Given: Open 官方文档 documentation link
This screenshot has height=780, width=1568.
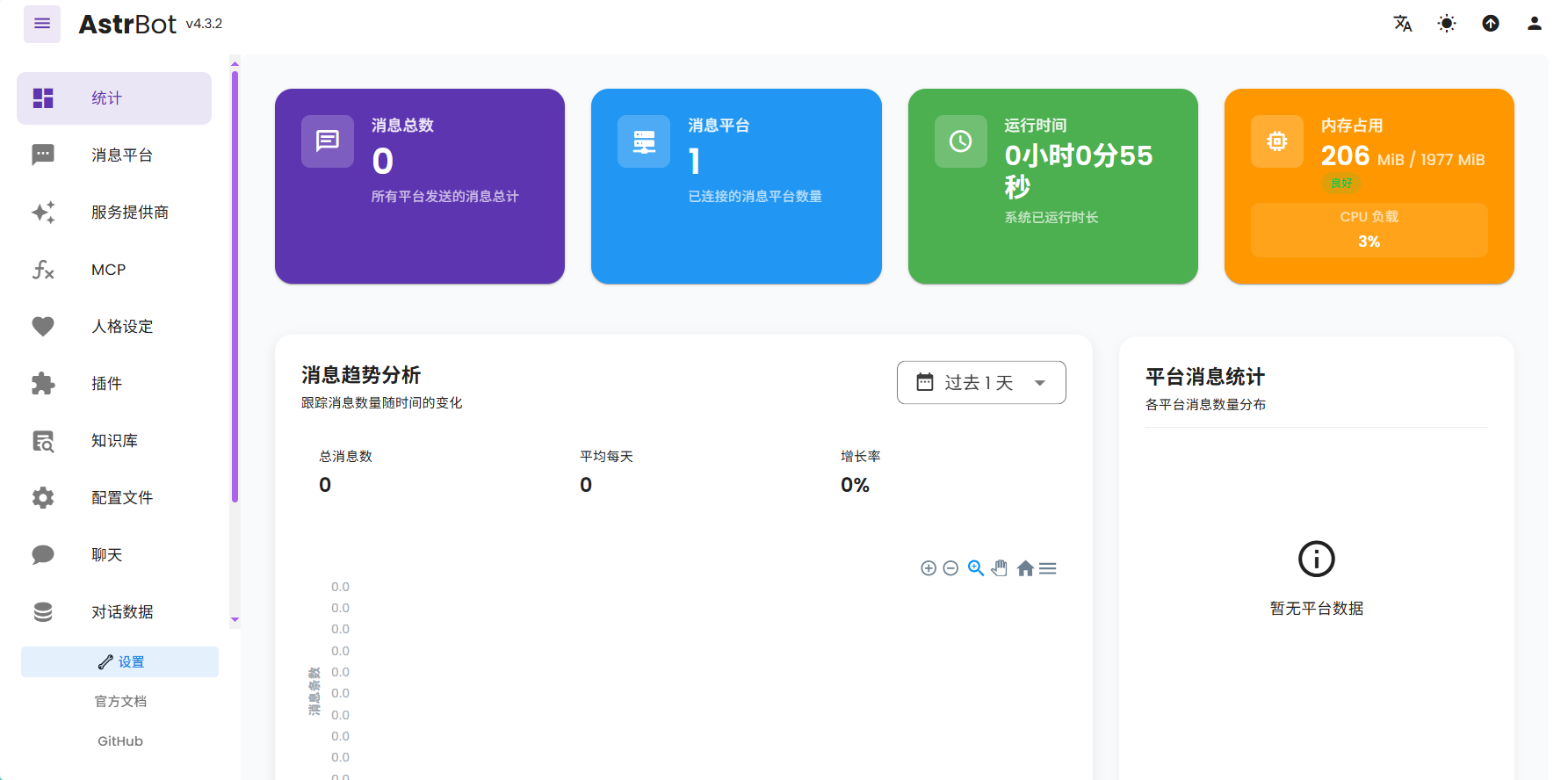Looking at the screenshot, I should [120, 702].
